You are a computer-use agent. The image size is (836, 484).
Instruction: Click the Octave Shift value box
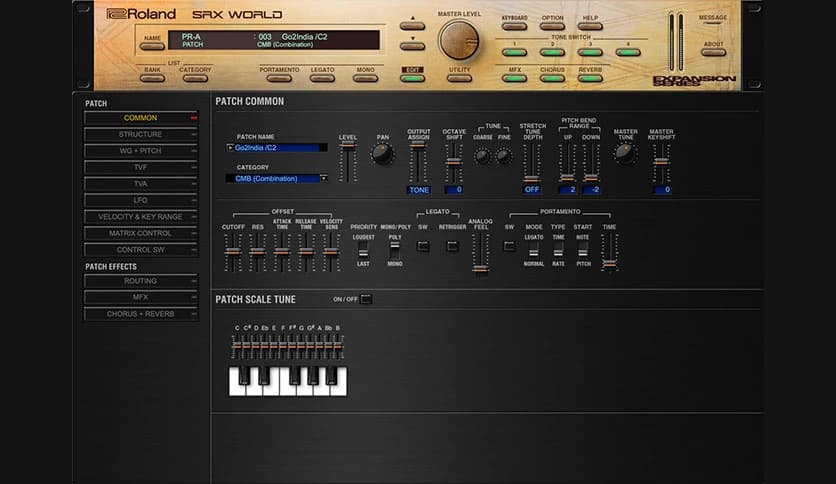click(x=454, y=190)
